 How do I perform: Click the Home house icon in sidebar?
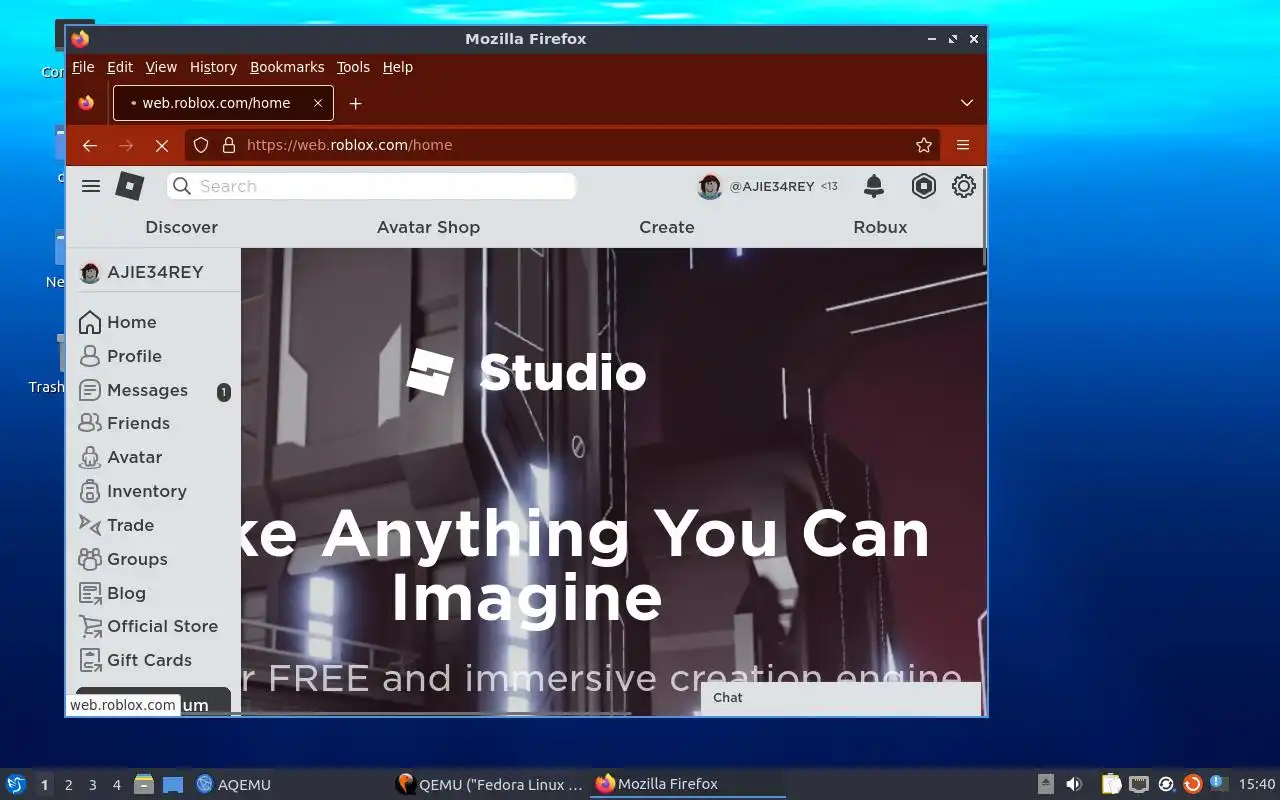tap(90, 322)
